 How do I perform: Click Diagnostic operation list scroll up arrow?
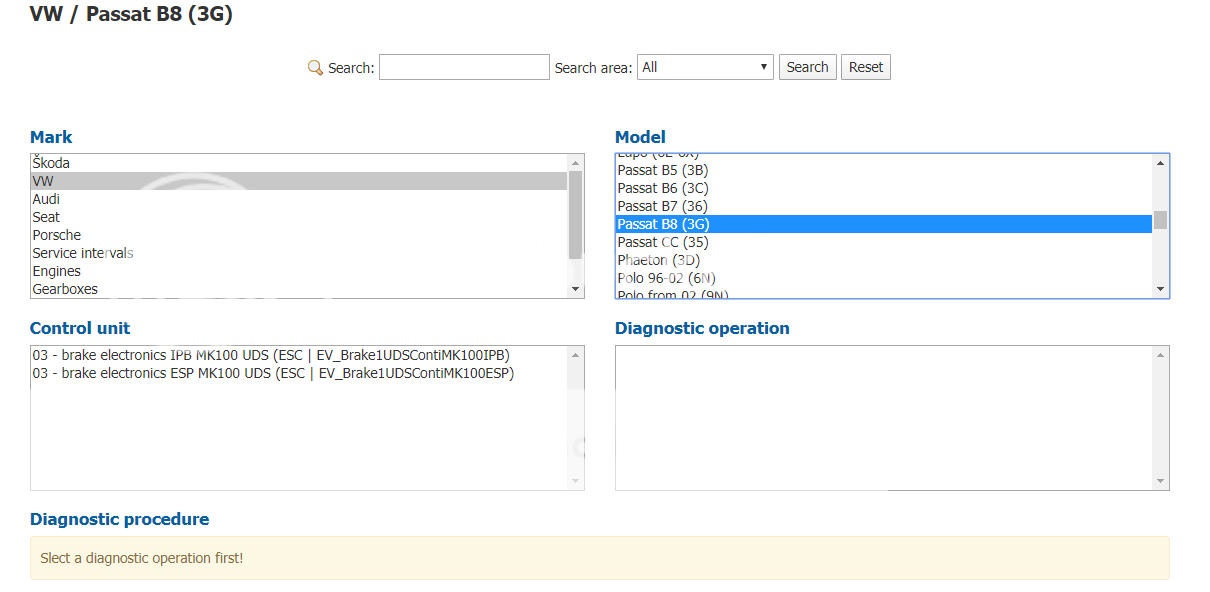[x=1160, y=354]
